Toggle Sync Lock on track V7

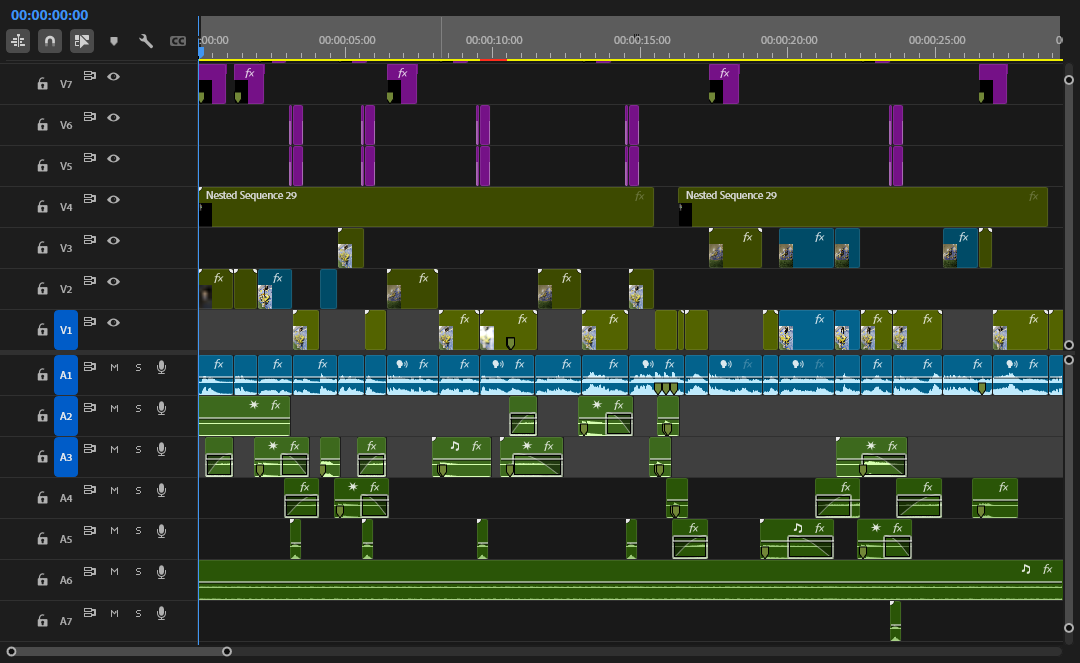(x=90, y=76)
